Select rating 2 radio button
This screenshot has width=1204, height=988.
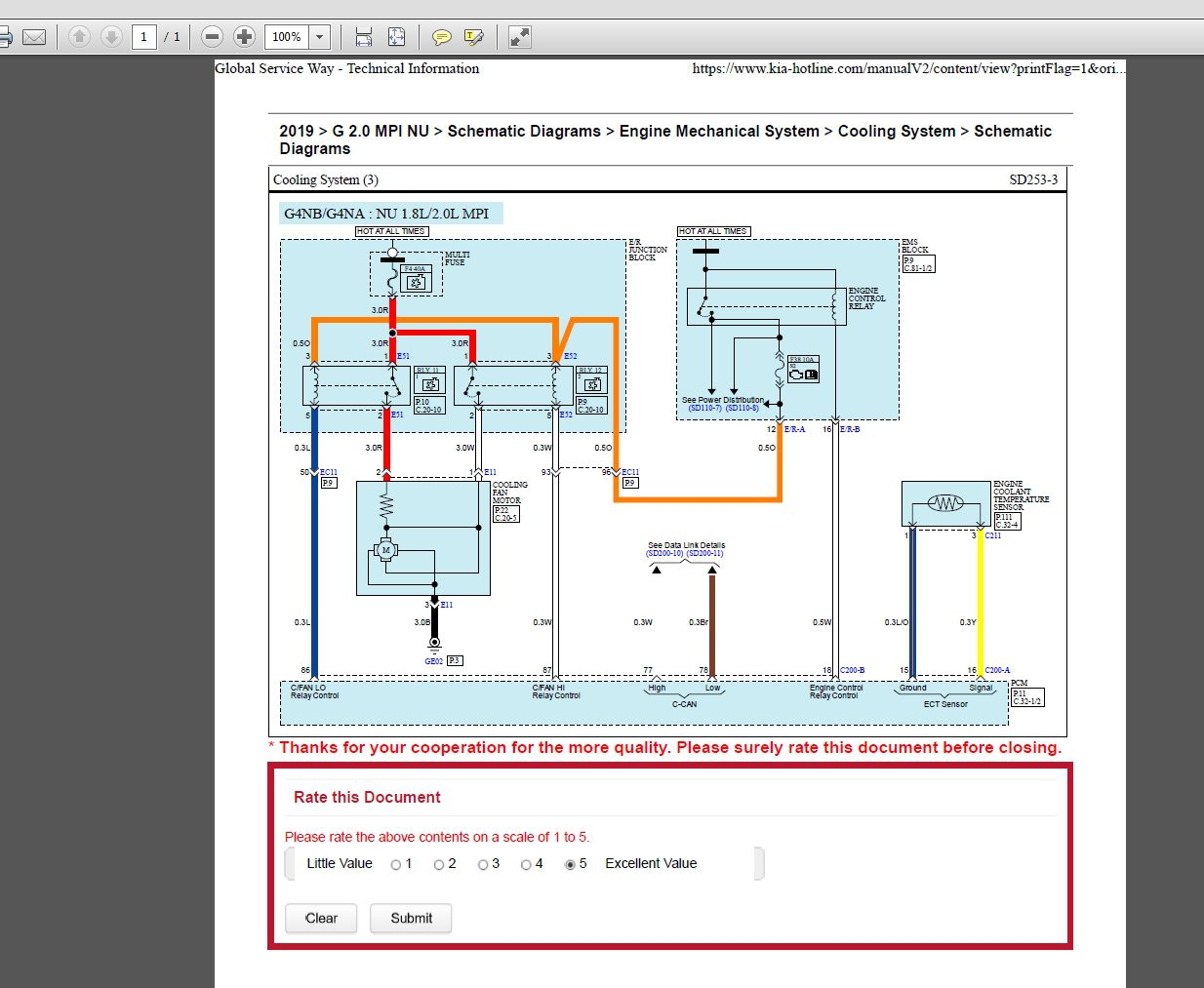click(x=439, y=865)
